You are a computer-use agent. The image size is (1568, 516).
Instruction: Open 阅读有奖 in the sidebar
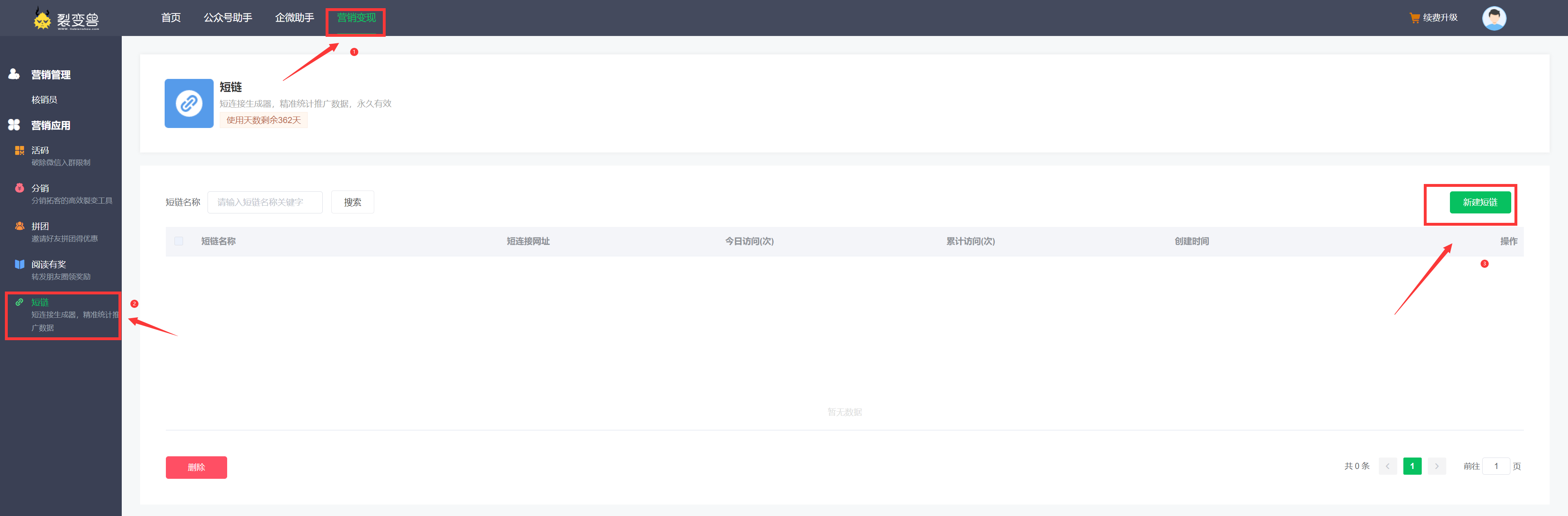49,265
